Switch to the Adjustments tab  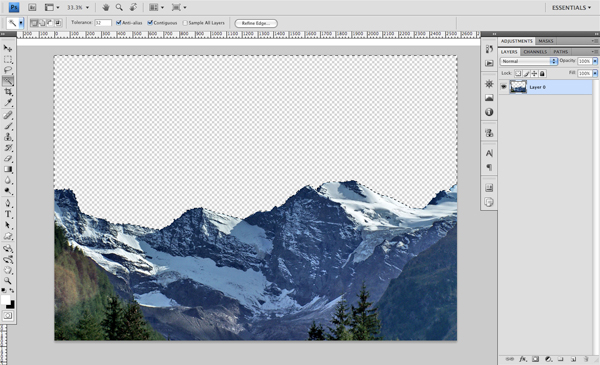517,41
